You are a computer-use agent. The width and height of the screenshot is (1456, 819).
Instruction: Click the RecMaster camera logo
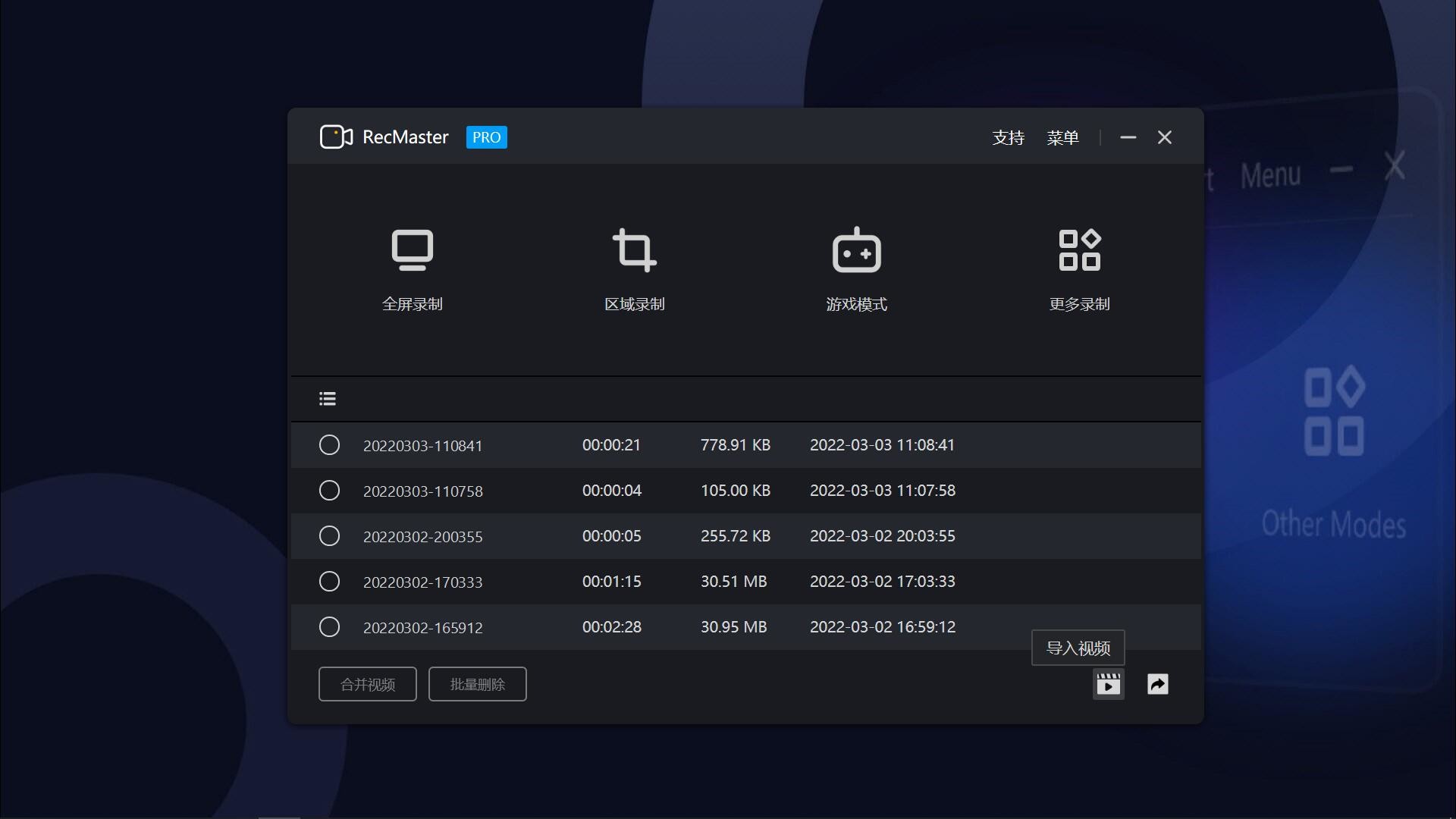pyautogui.click(x=336, y=137)
